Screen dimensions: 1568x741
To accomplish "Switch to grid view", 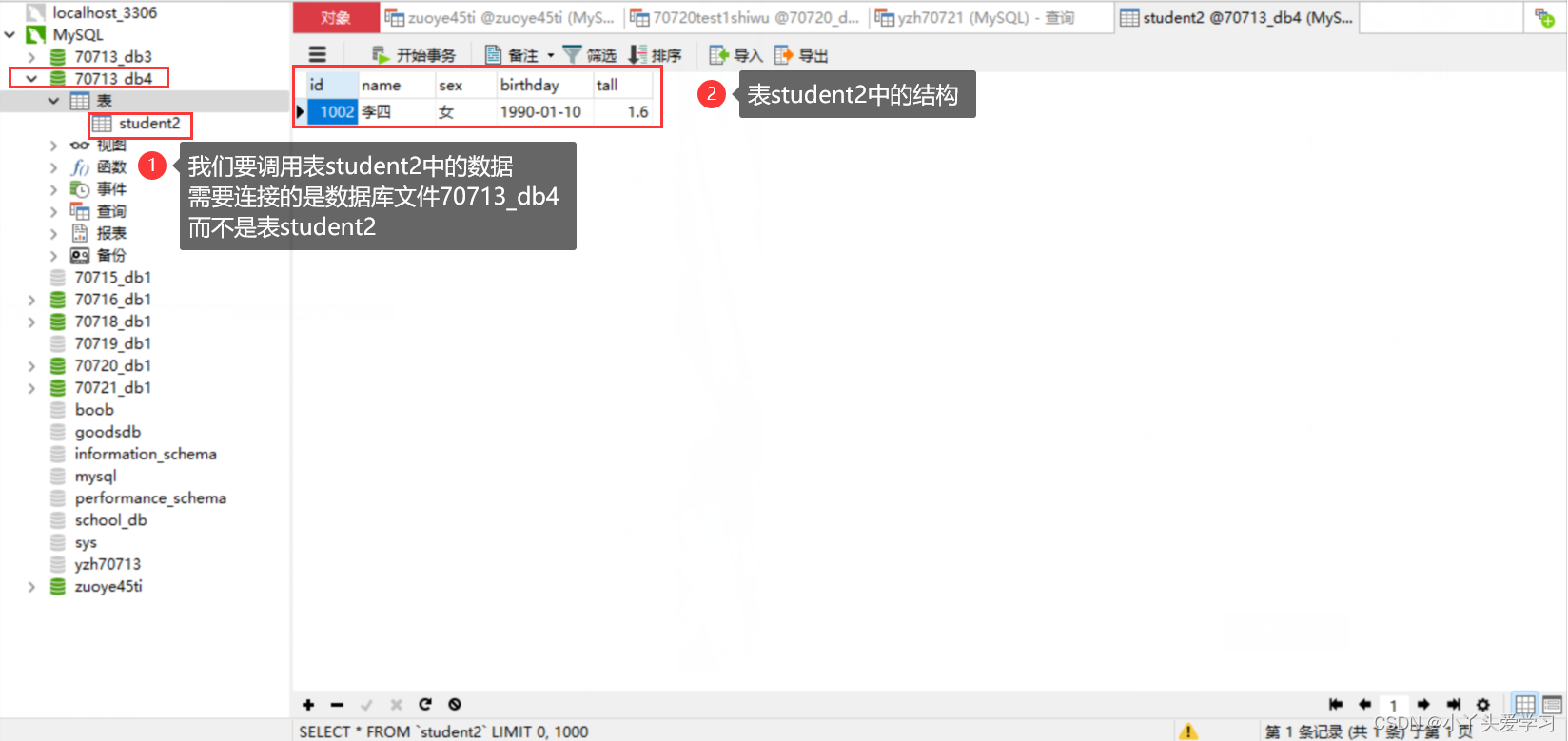I will pos(1524,705).
